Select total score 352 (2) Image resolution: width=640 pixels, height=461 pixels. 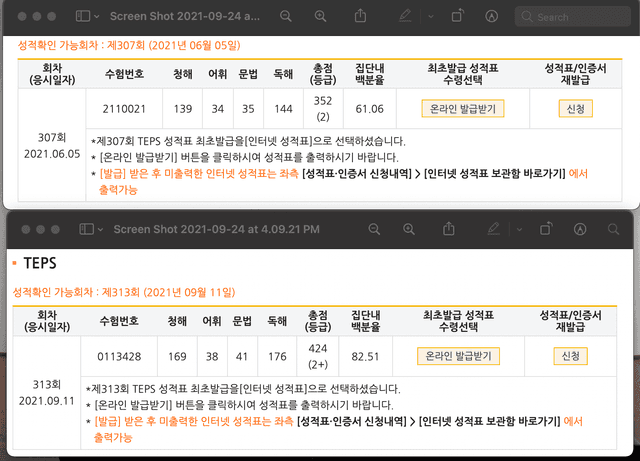[x=323, y=109]
